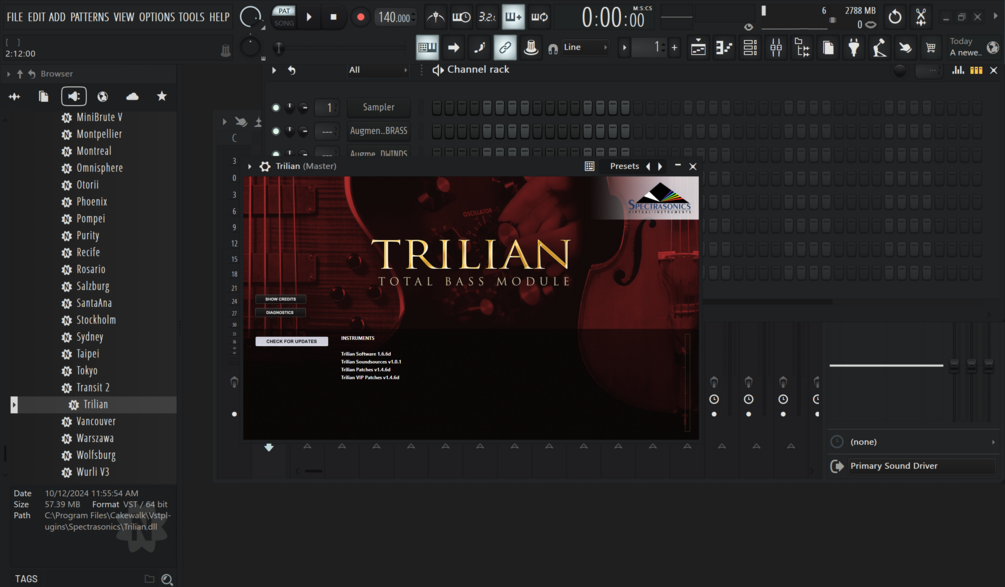The height and width of the screenshot is (587, 1005).
Task: Toggle the Trilian detached window grid icon
Action: (x=590, y=166)
